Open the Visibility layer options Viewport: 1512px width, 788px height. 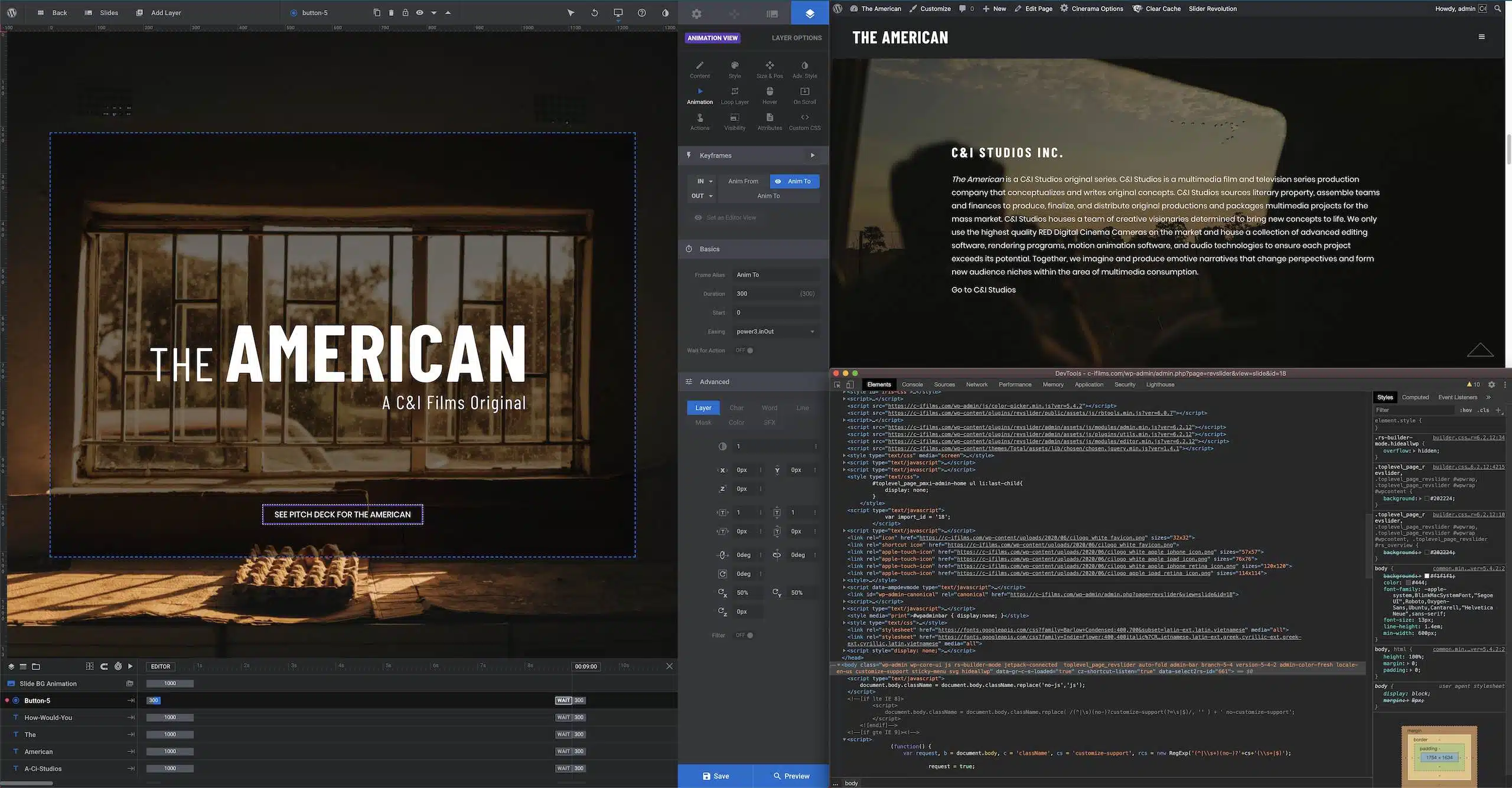click(x=735, y=122)
